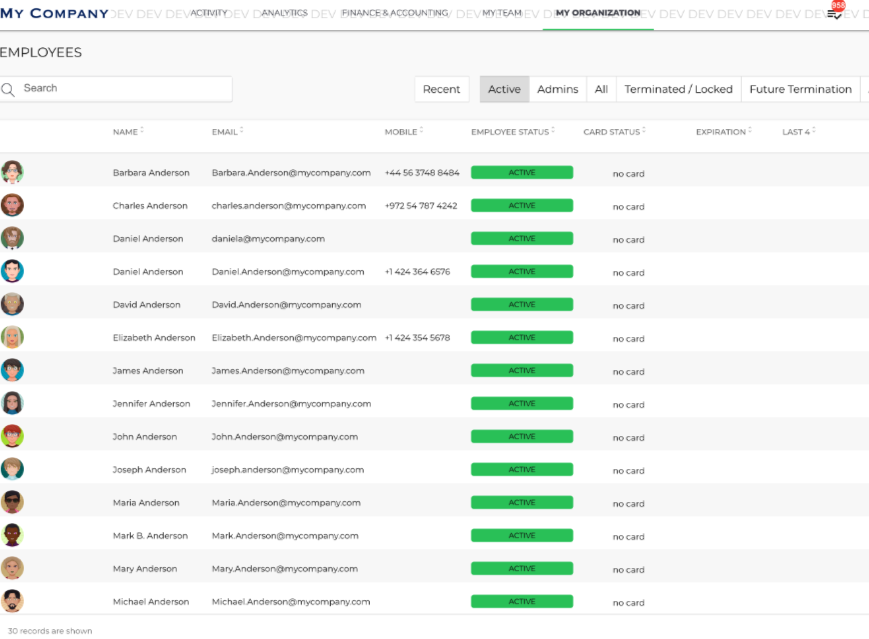This screenshot has height=639, width=869.
Task: Open Barbara Anderson's avatar
Action: click(12, 172)
